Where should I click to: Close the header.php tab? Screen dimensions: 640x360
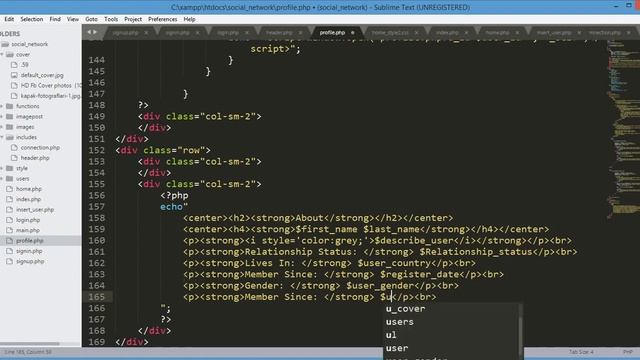[x=300, y=33]
